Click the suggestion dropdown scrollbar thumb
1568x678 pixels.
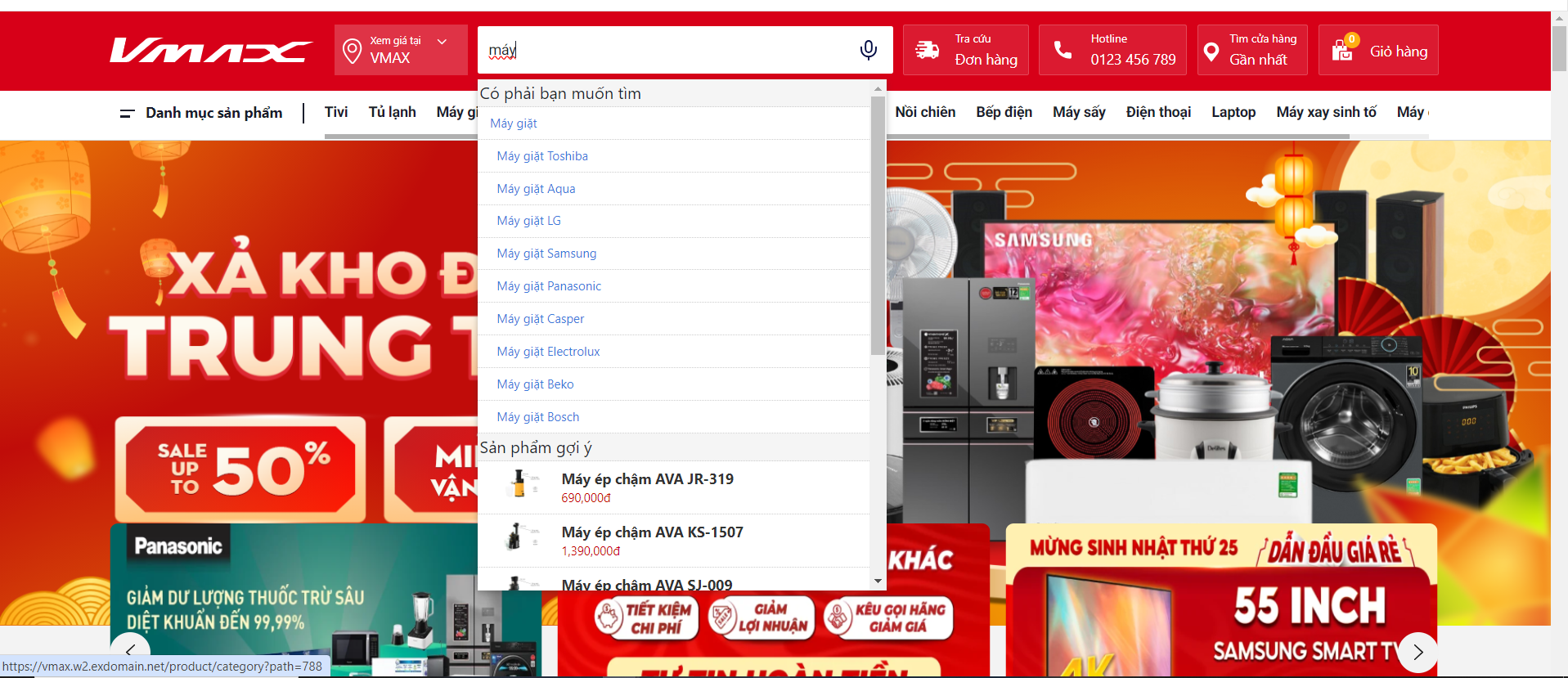tap(878, 225)
